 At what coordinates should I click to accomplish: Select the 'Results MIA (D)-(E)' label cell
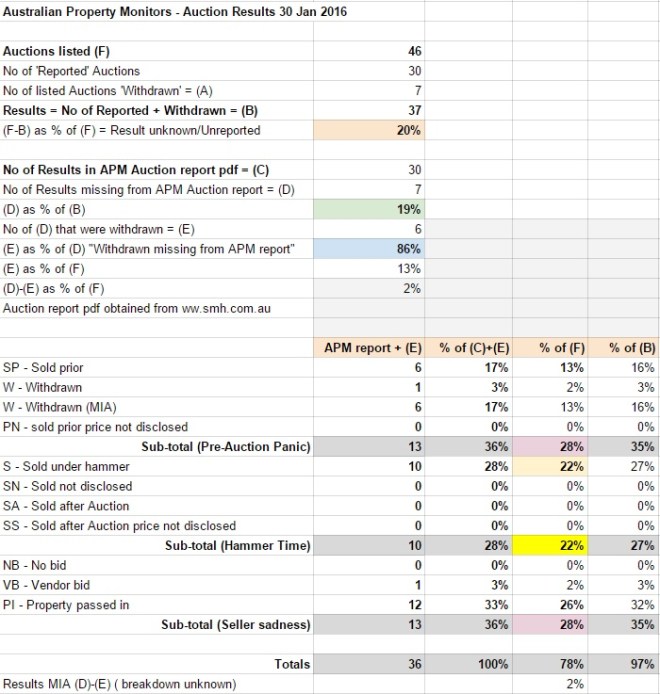tap(130, 684)
